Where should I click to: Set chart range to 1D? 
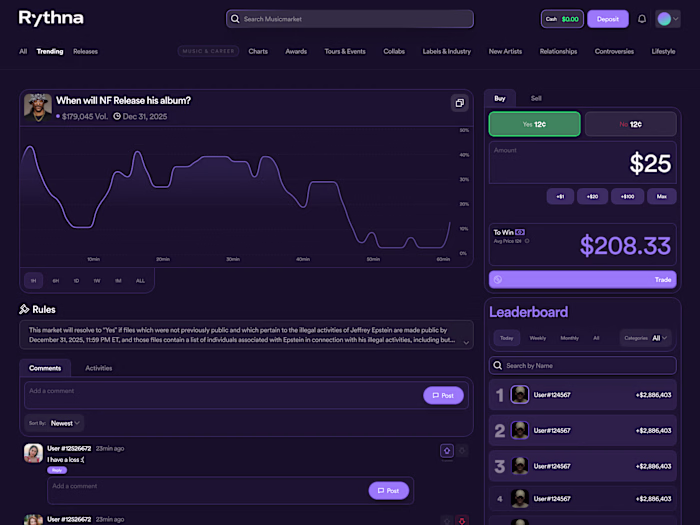(x=76, y=281)
